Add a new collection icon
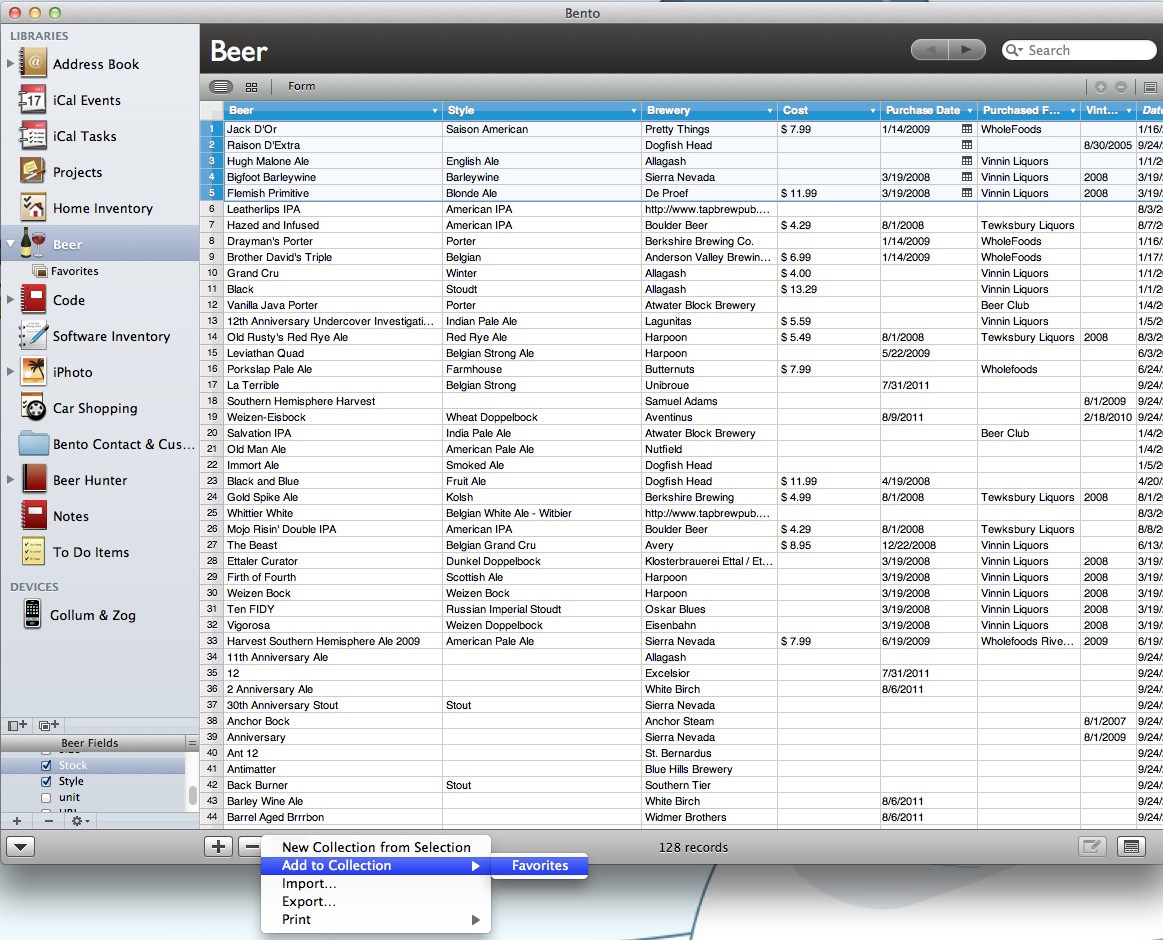Viewport: 1163px width, 940px height. click(49, 725)
